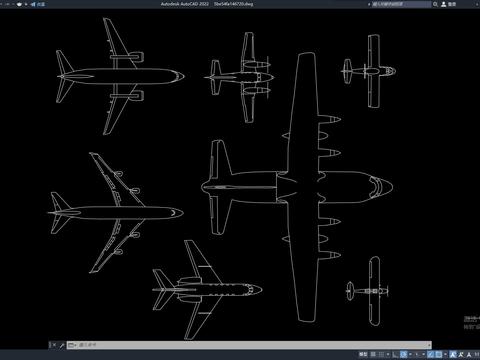Screen dimensions: 480x360
Task: Click the magnifier search icon in title bar
Action: (435, 4)
